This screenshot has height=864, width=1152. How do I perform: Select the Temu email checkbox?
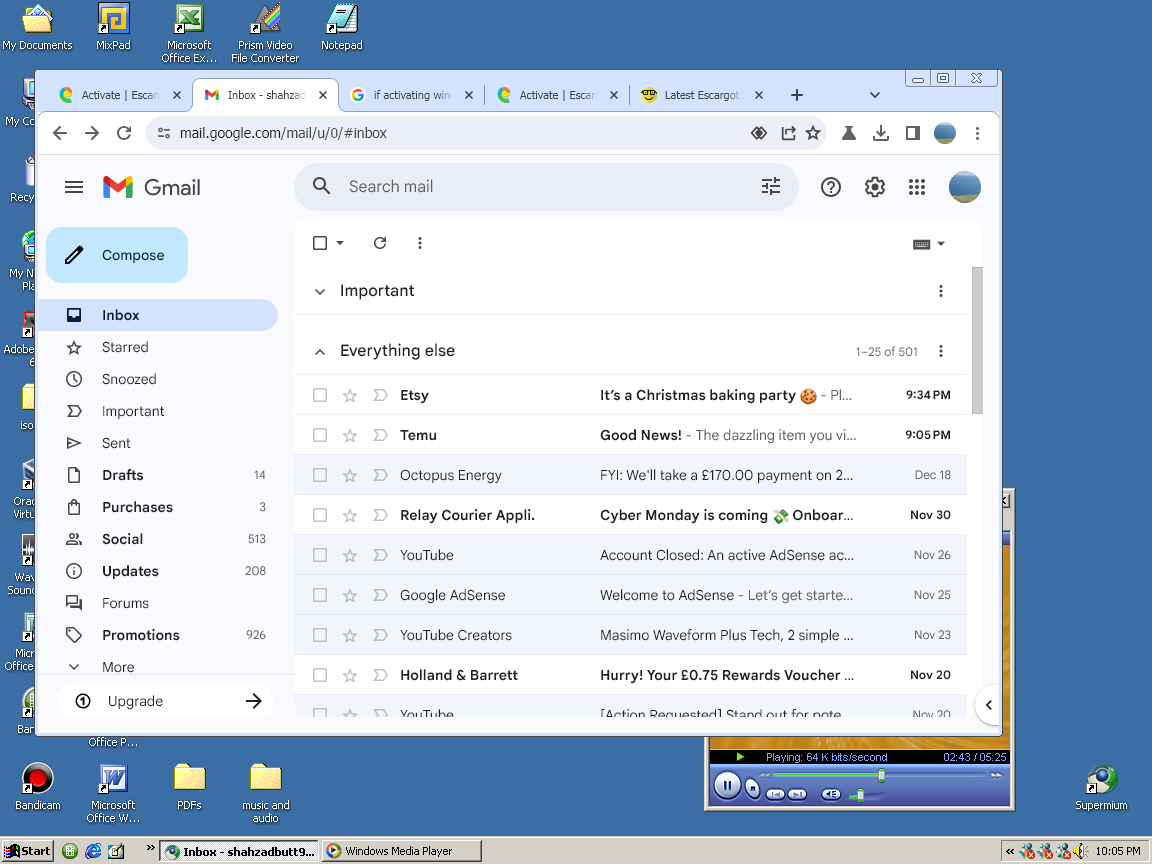tap(320, 435)
